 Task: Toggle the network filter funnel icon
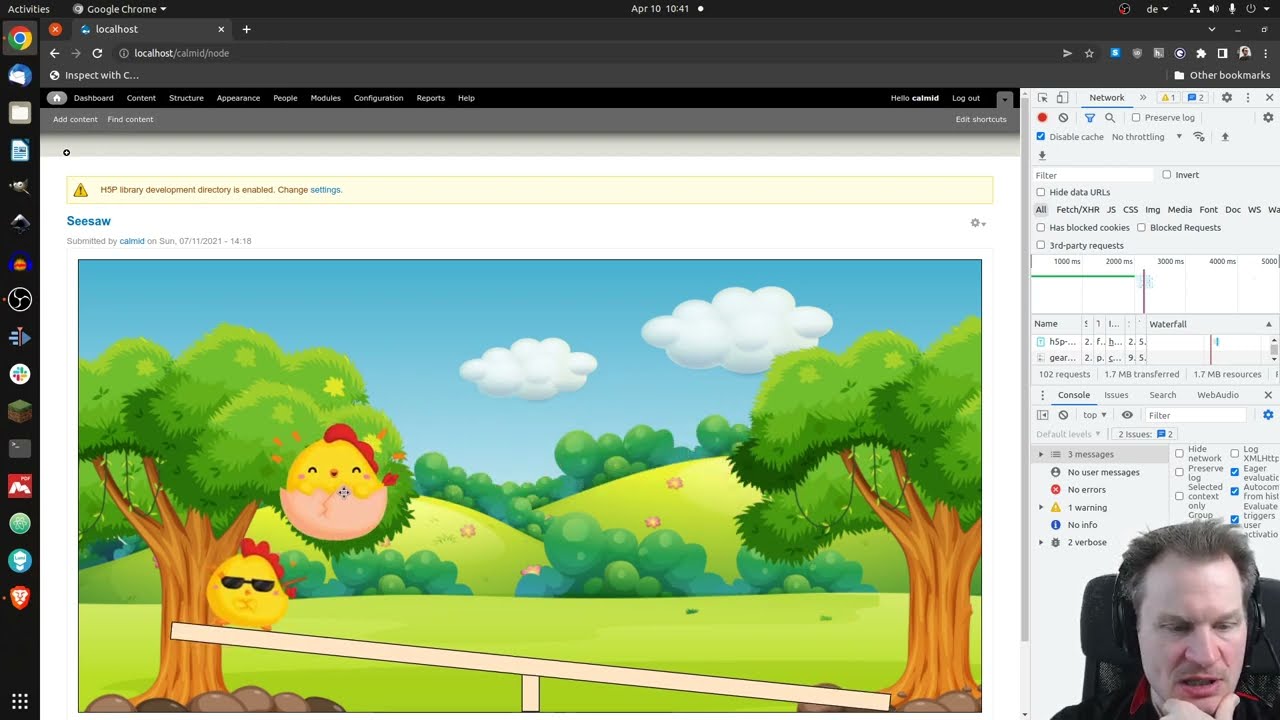point(1090,118)
